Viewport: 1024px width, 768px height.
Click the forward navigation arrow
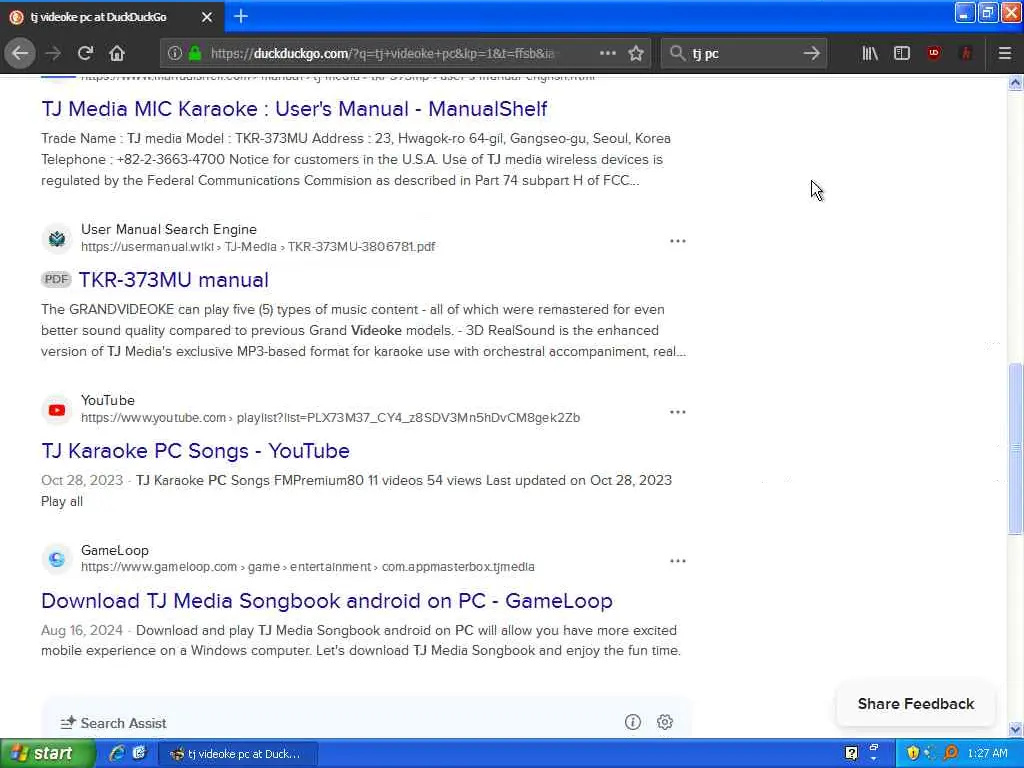[x=53, y=53]
